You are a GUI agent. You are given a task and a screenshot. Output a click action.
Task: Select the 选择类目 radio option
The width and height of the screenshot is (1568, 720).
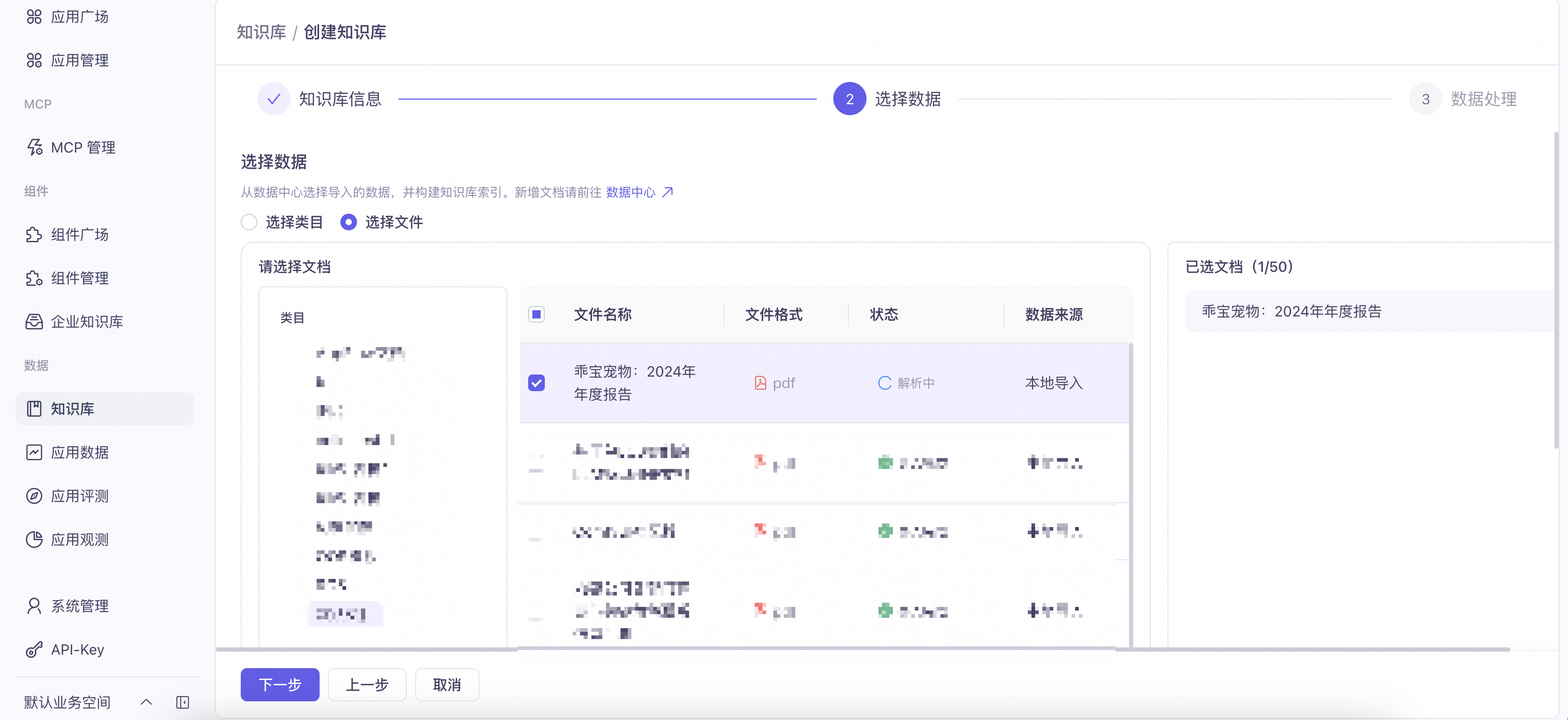click(x=249, y=222)
